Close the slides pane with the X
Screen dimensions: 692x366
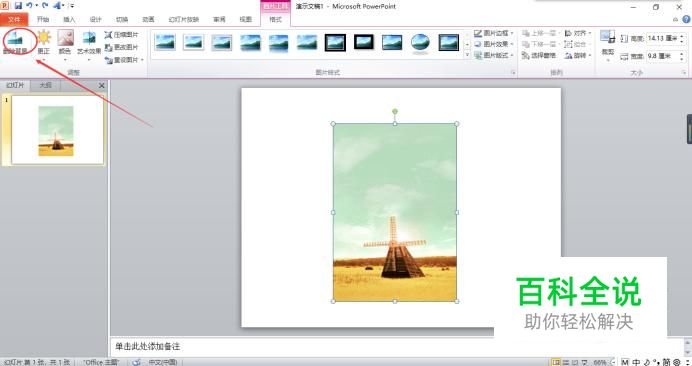(x=102, y=85)
